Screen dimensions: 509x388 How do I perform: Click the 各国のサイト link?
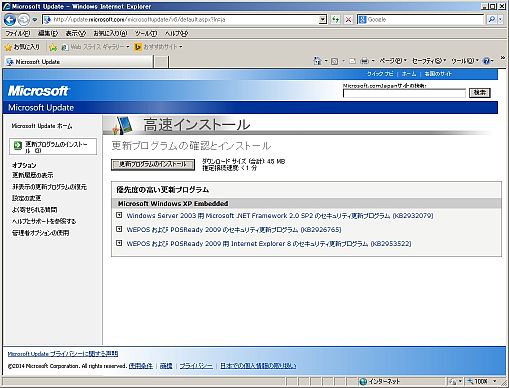tap(438, 74)
